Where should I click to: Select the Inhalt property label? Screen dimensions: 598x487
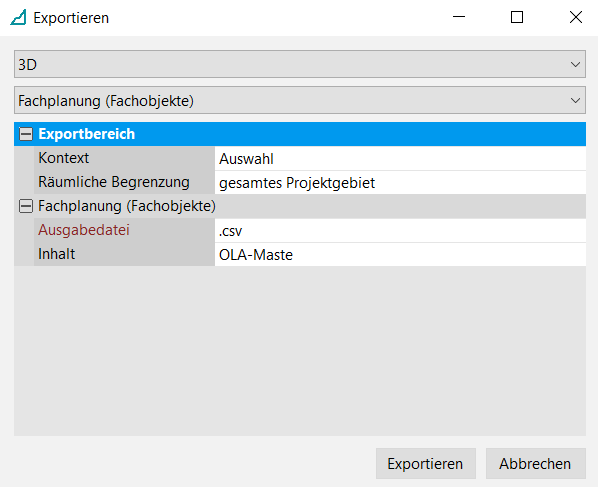point(56,254)
